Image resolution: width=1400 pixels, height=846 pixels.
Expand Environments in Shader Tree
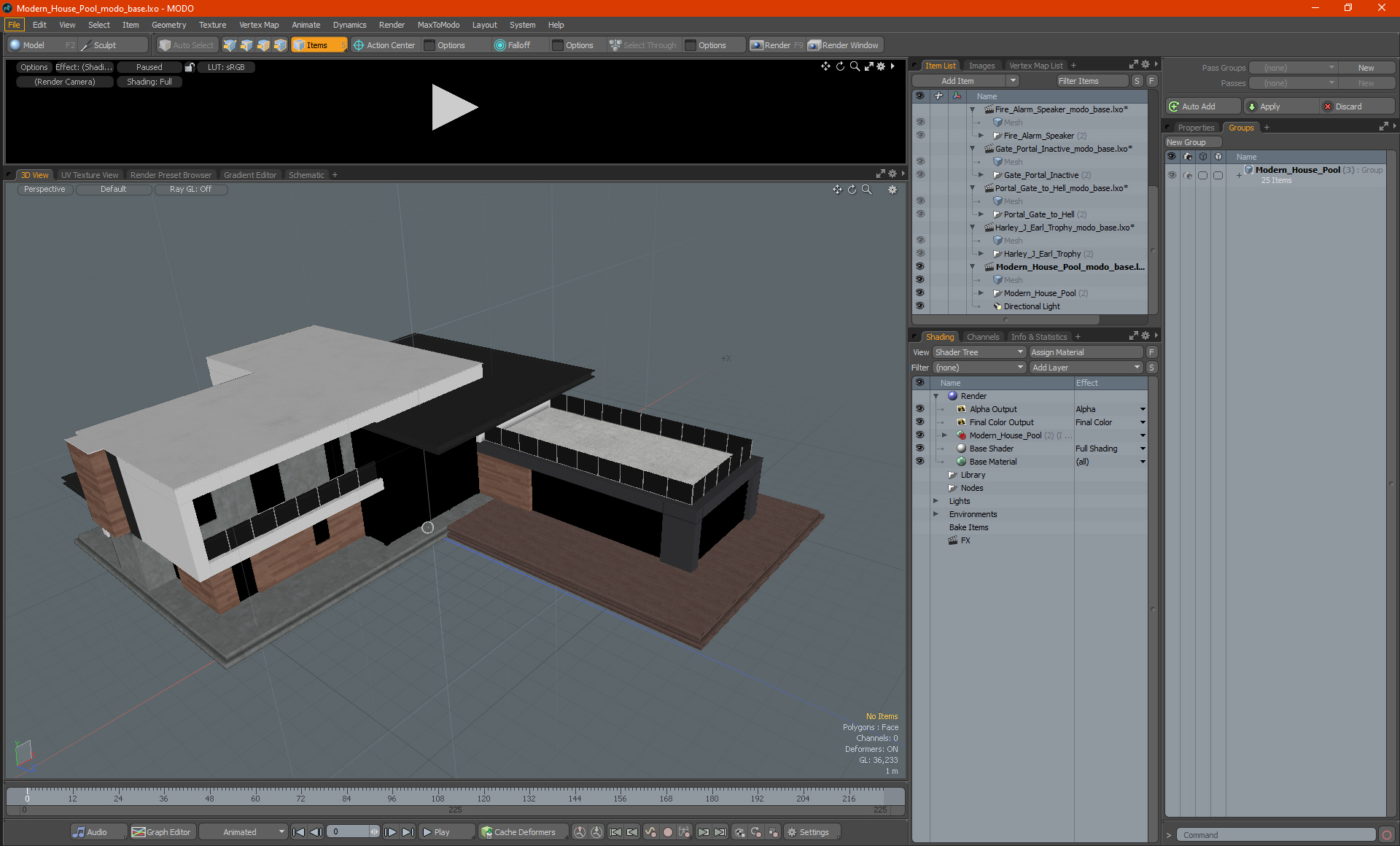936,514
